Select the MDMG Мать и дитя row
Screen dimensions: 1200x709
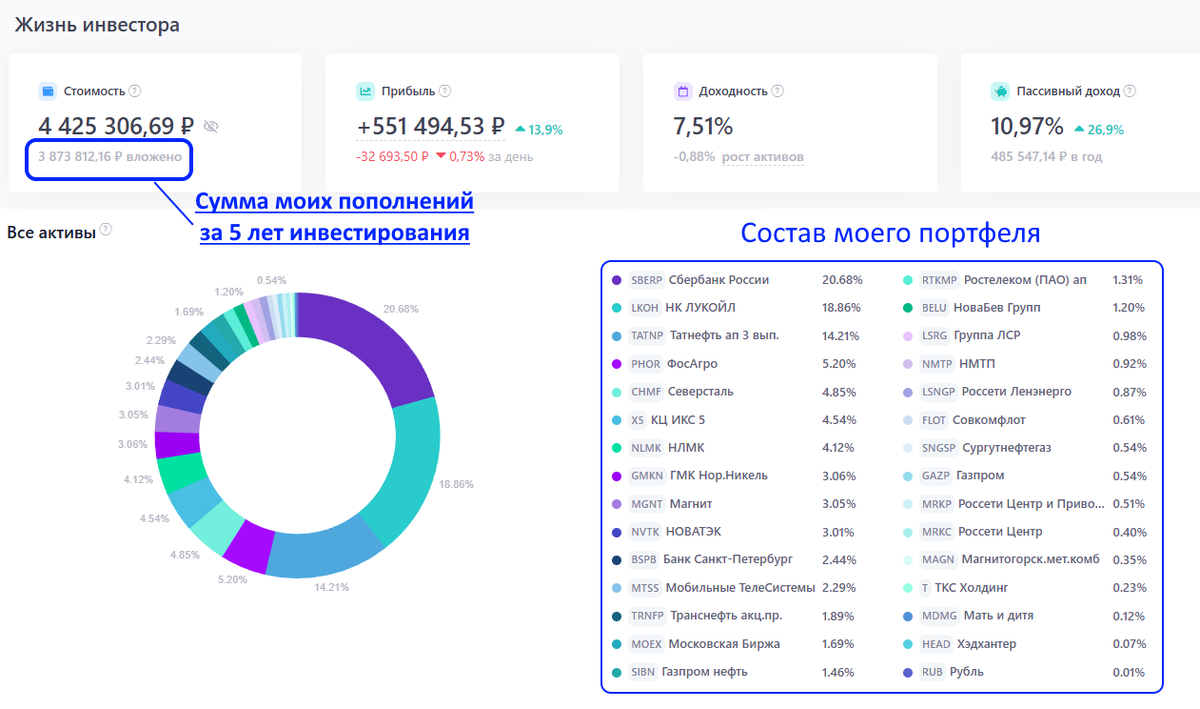pyautogui.click(x=1024, y=616)
